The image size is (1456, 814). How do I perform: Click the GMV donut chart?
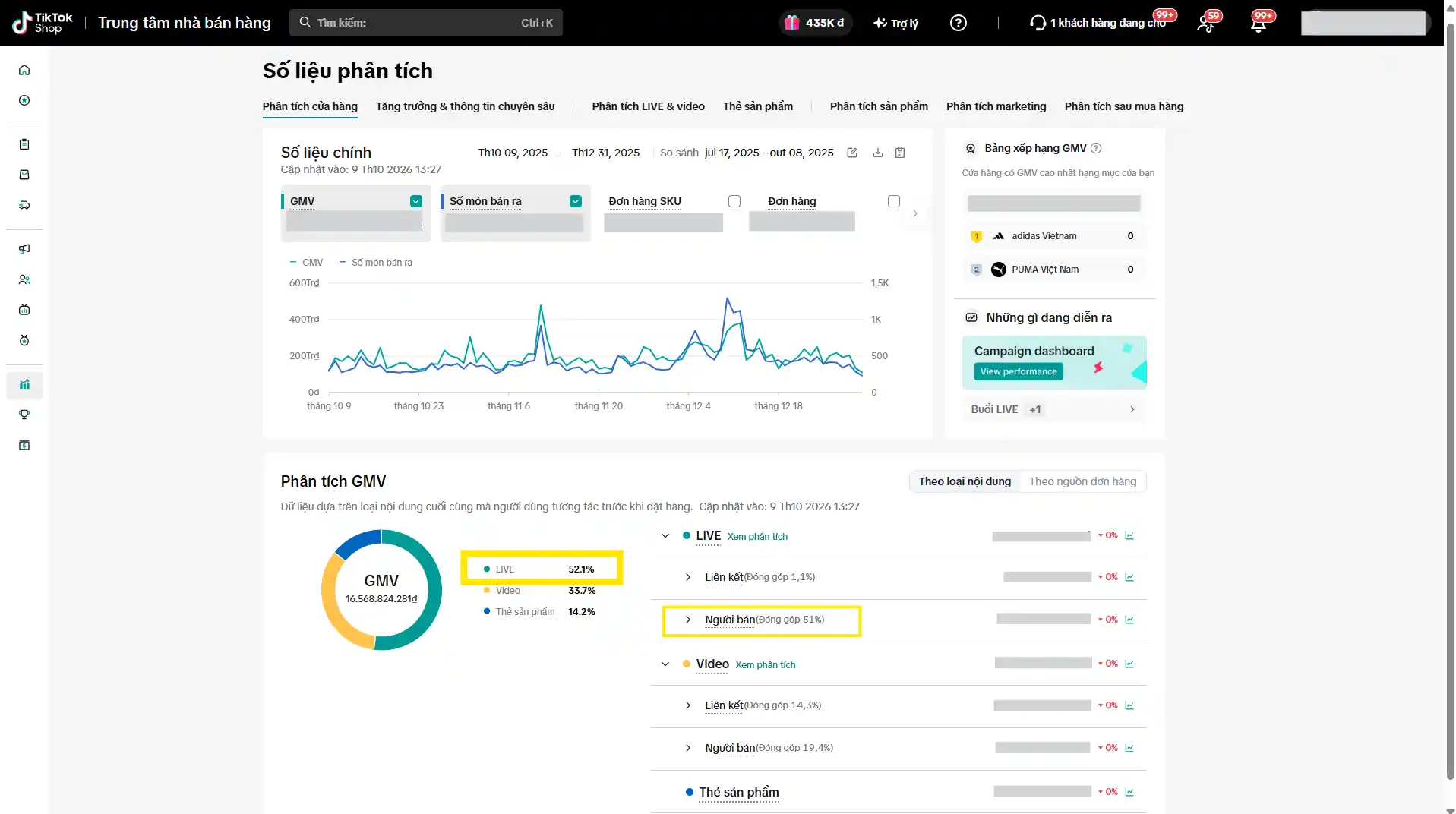(x=381, y=590)
